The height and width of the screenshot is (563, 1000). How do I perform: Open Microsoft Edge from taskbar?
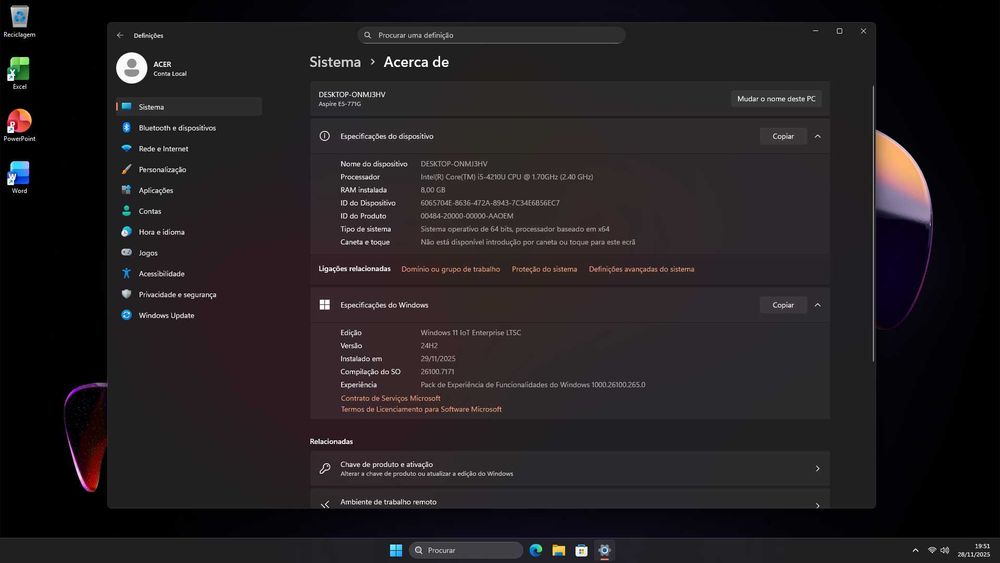536,550
